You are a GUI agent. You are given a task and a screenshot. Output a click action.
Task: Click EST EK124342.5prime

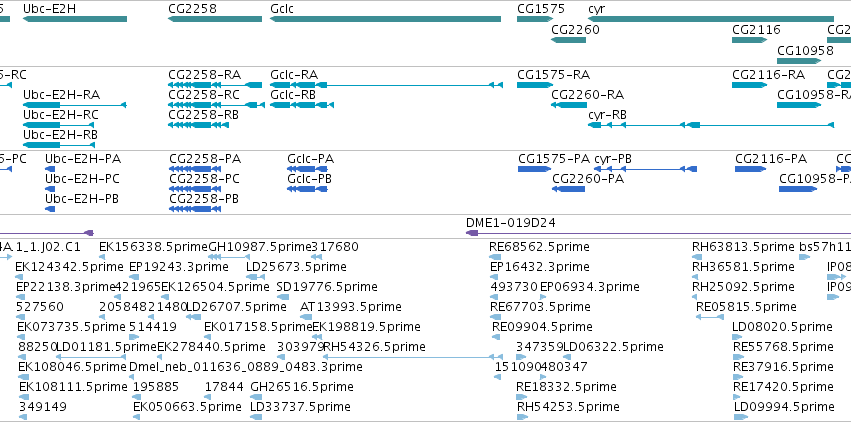19,277
